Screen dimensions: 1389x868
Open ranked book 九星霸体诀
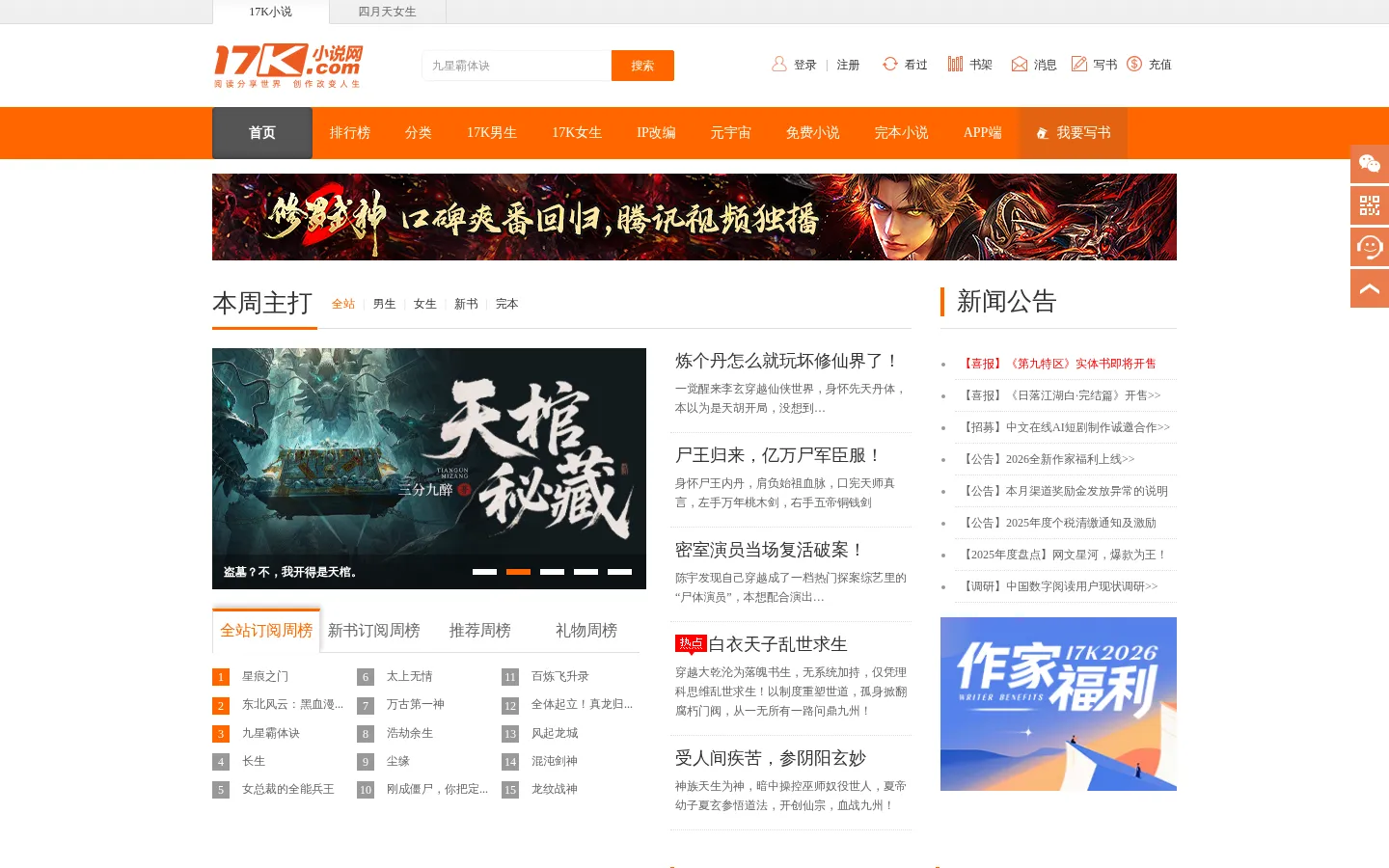pos(271,734)
